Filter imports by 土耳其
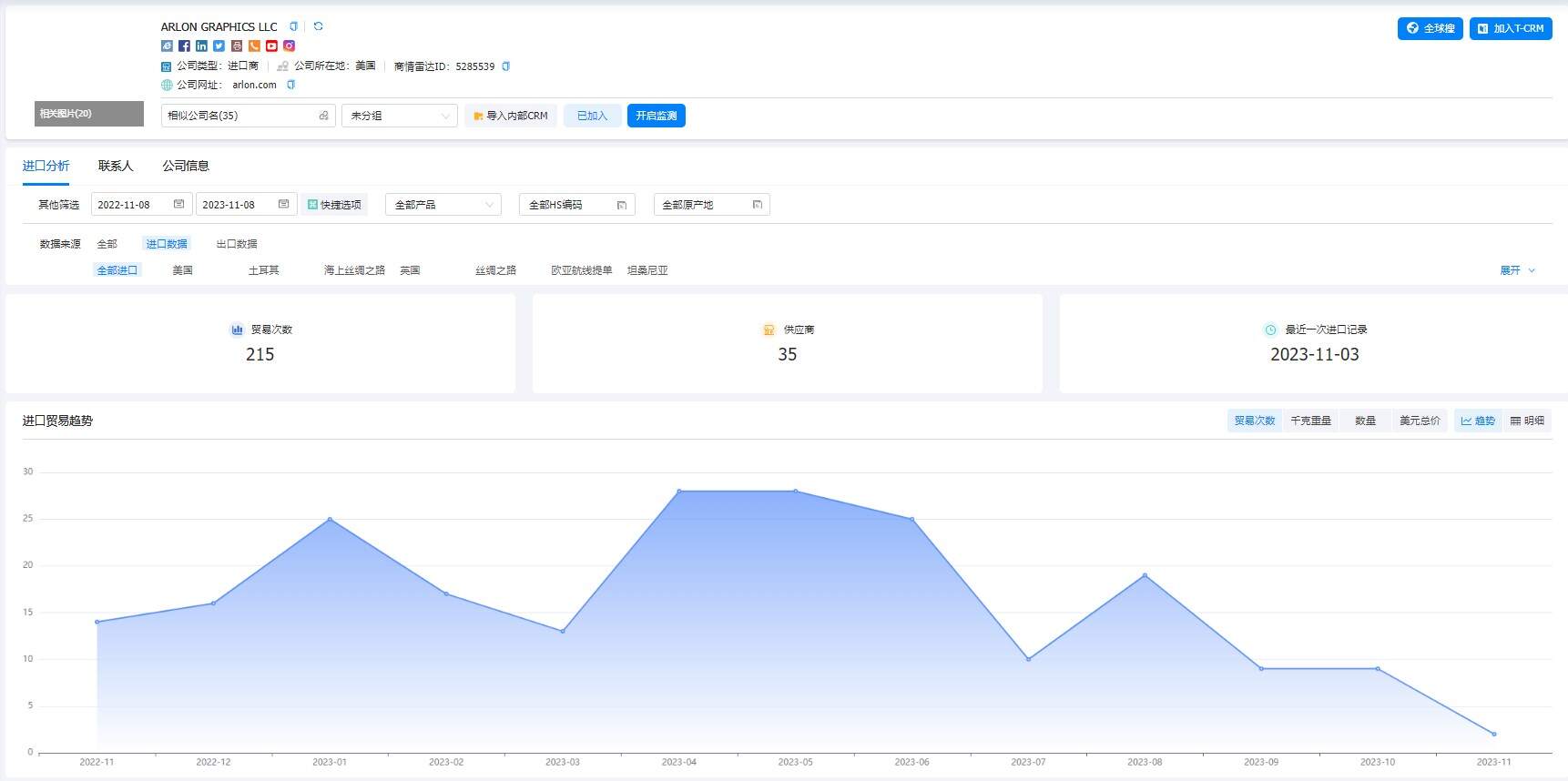The width and height of the screenshot is (1568, 781). 263,270
